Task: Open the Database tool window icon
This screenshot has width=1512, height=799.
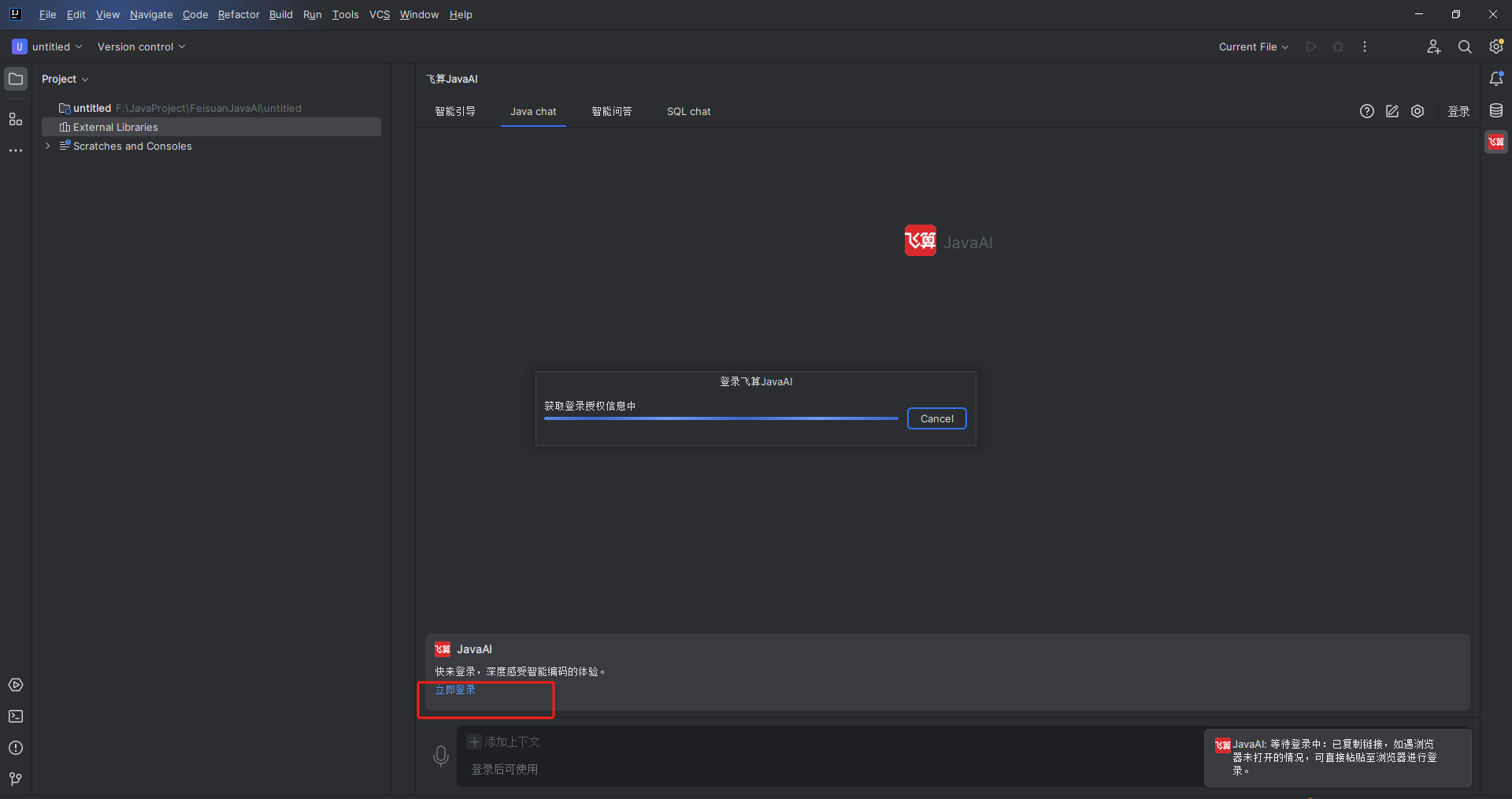Action: point(1496,110)
